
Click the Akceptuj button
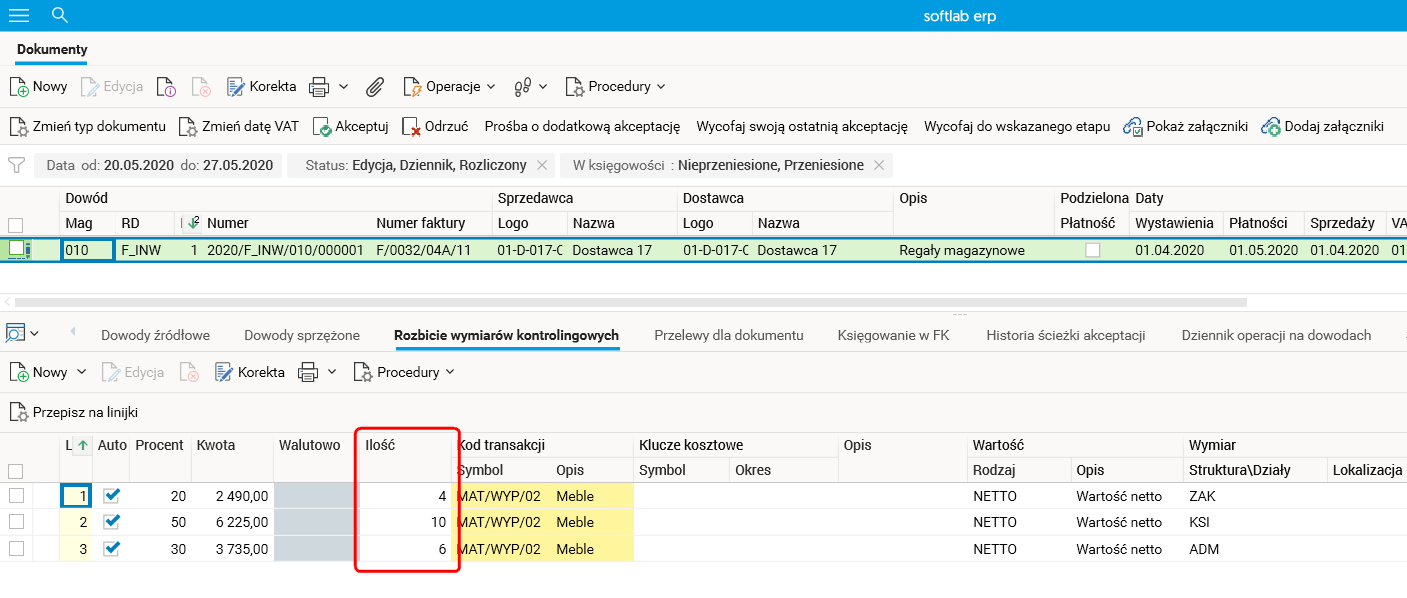tap(350, 127)
